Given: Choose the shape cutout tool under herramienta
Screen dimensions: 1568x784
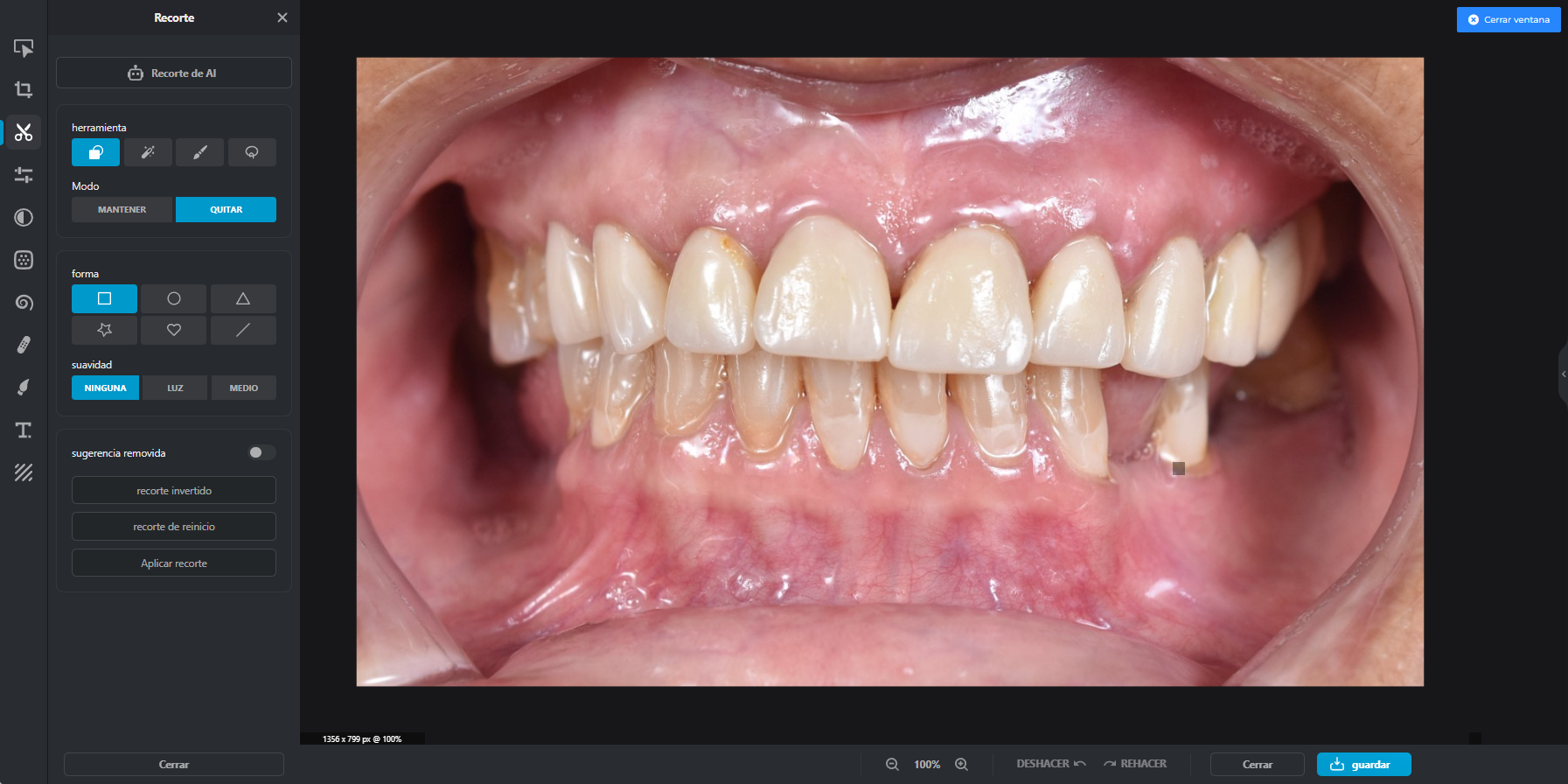Looking at the screenshot, I should coord(95,152).
